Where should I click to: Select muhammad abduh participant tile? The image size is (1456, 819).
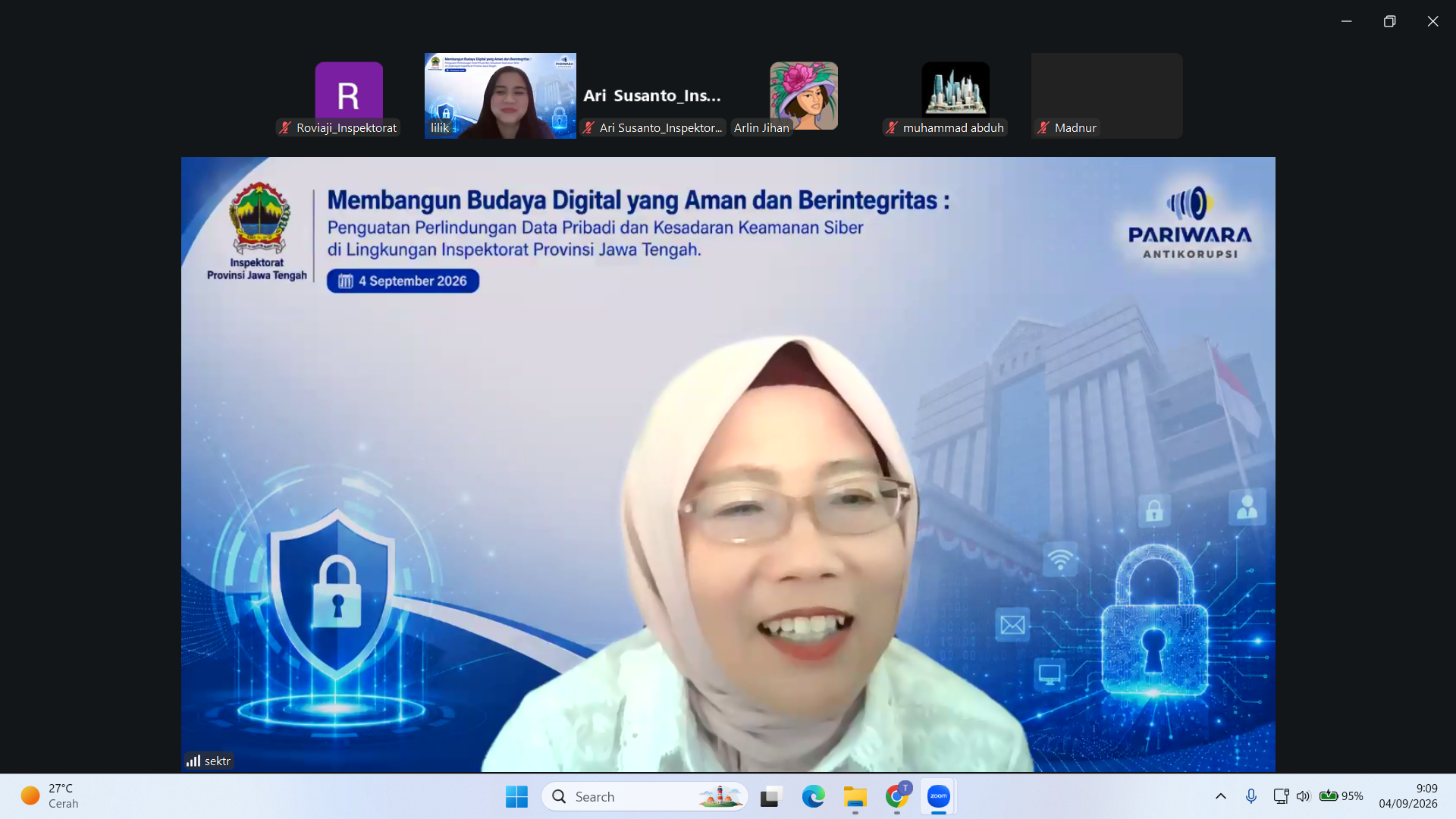click(955, 96)
